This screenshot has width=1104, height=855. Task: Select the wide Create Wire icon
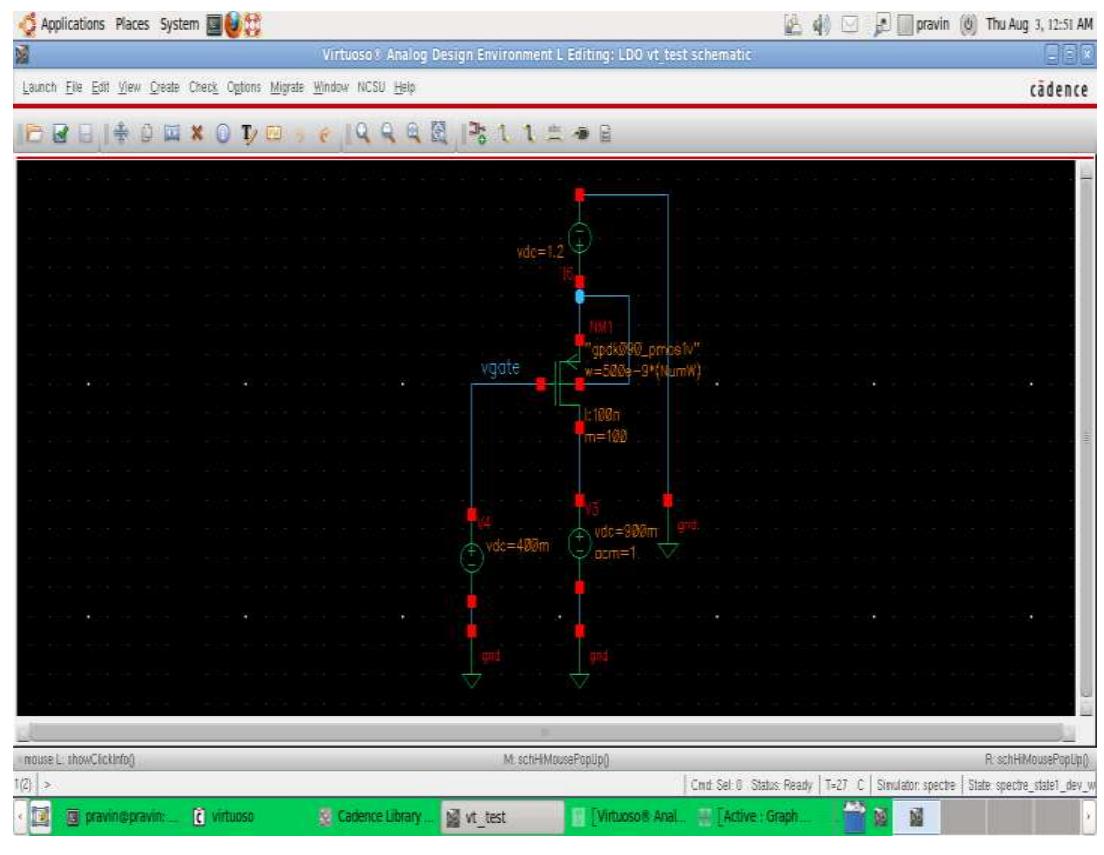pyautogui.click(x=529, y=132)
